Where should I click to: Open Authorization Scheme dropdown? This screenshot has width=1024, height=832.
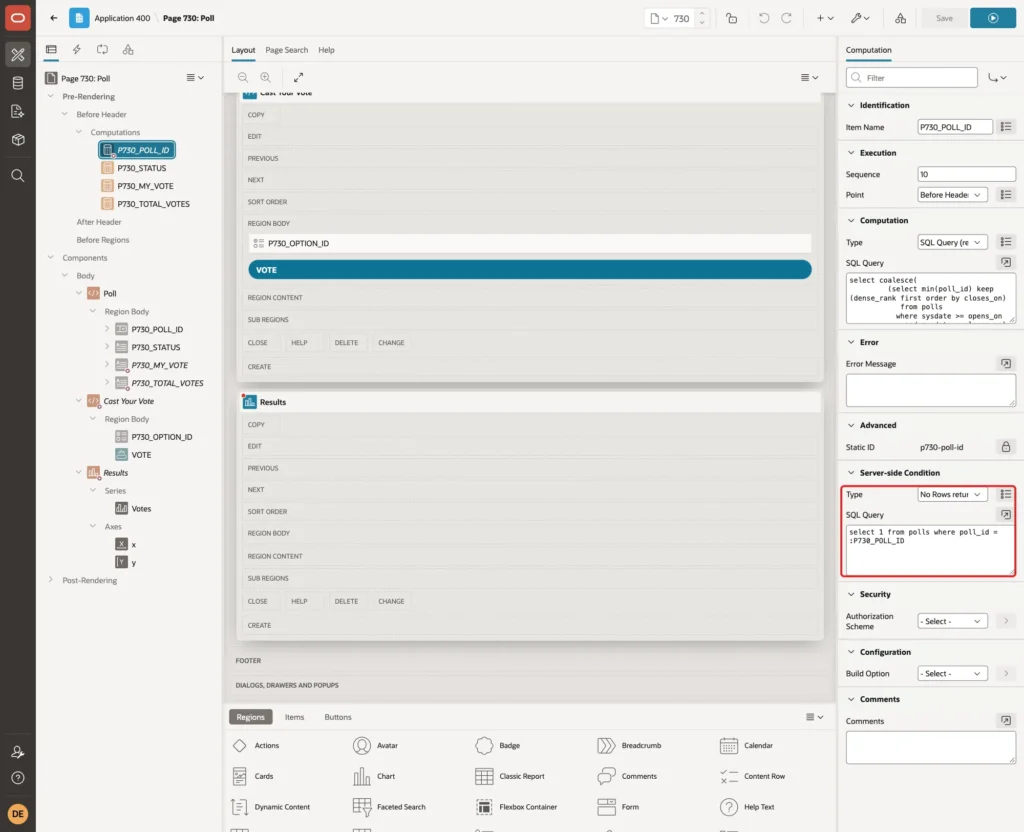point(952,621)
